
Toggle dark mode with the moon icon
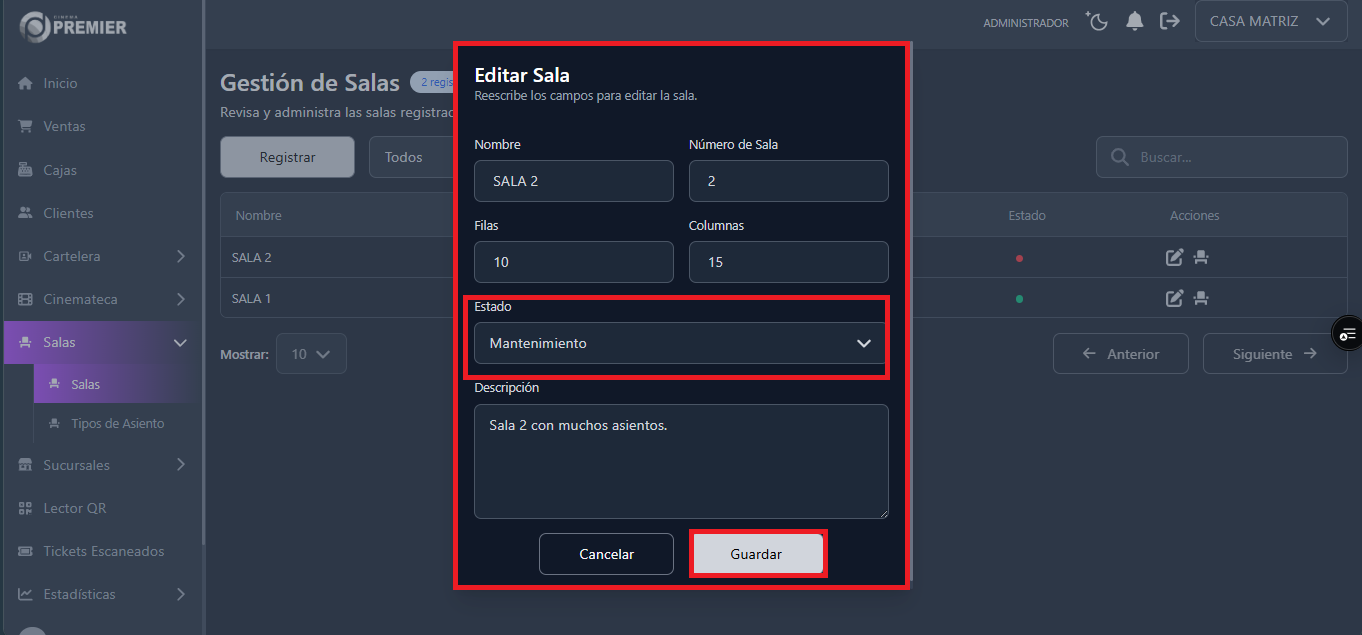[1097, 20]
